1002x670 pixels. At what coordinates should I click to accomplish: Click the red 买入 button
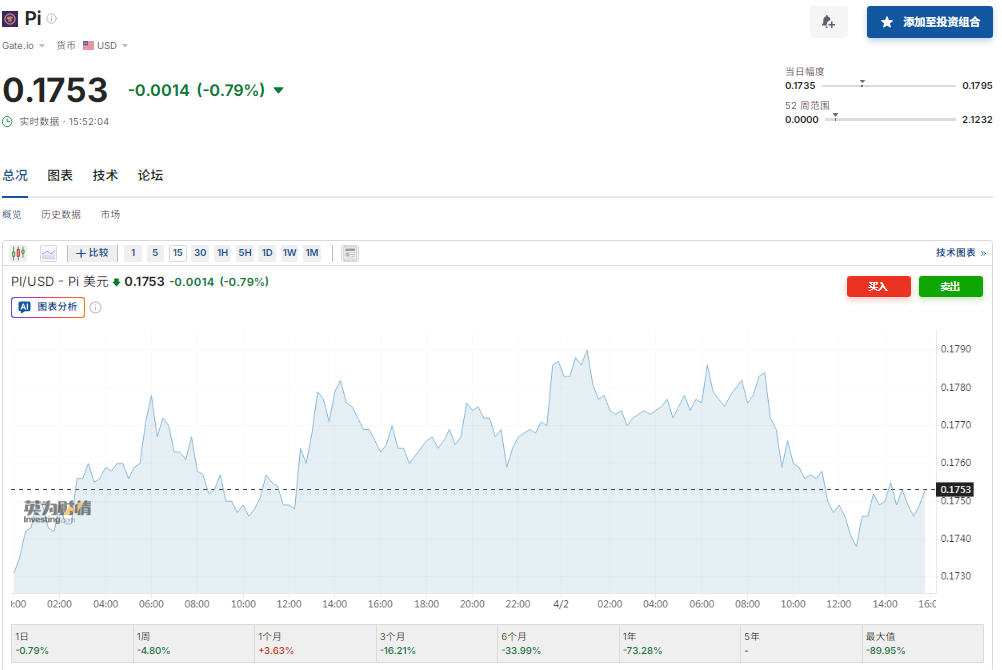point(877,287)
